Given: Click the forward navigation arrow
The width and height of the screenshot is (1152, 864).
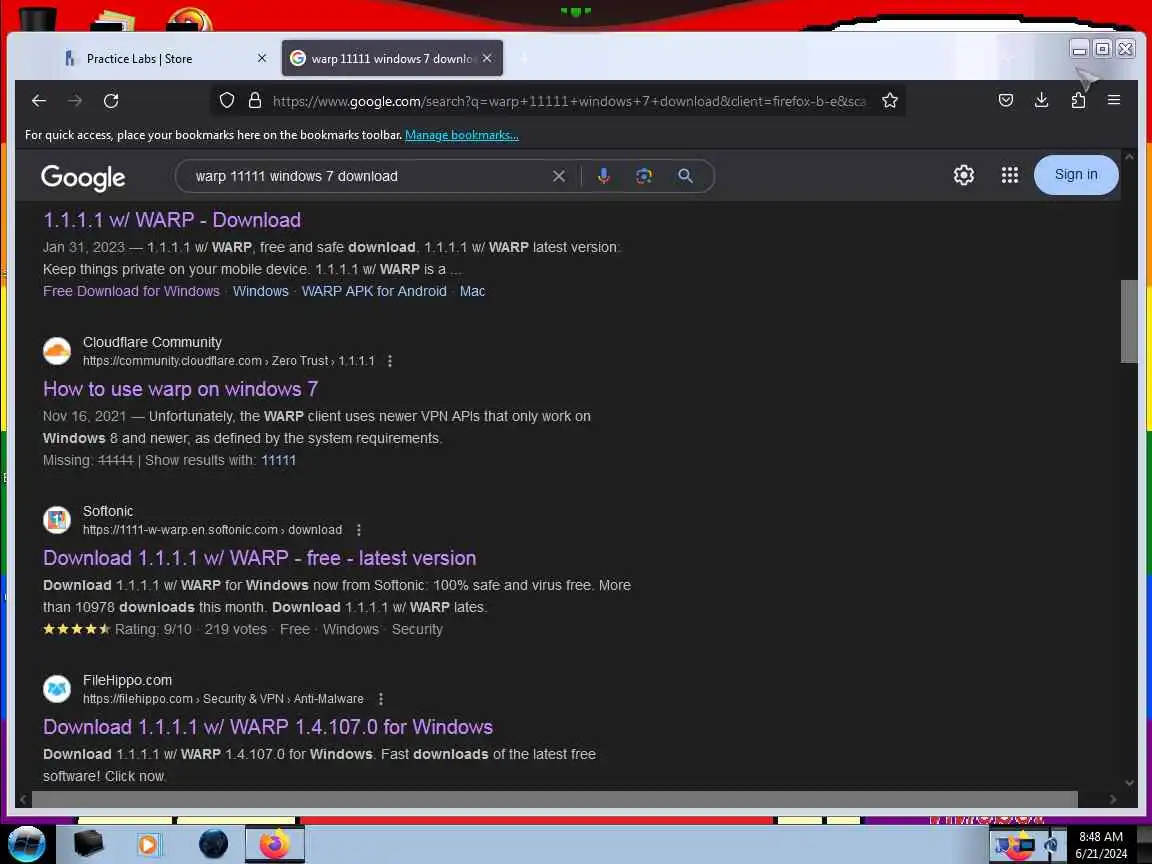Looking at the screenshot, I should coord(75,101).
